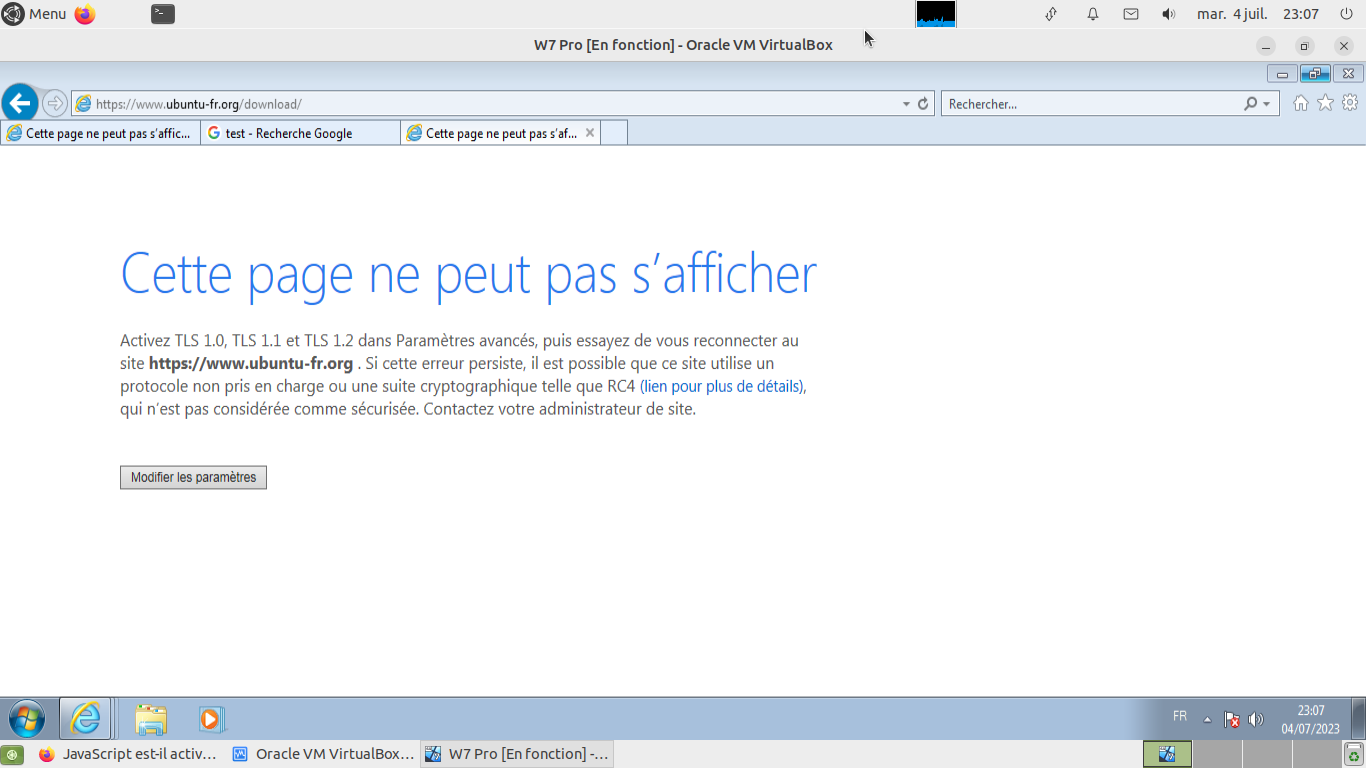
Task: Launch Terminal from the top panel
Action: [x=163, y=14]
